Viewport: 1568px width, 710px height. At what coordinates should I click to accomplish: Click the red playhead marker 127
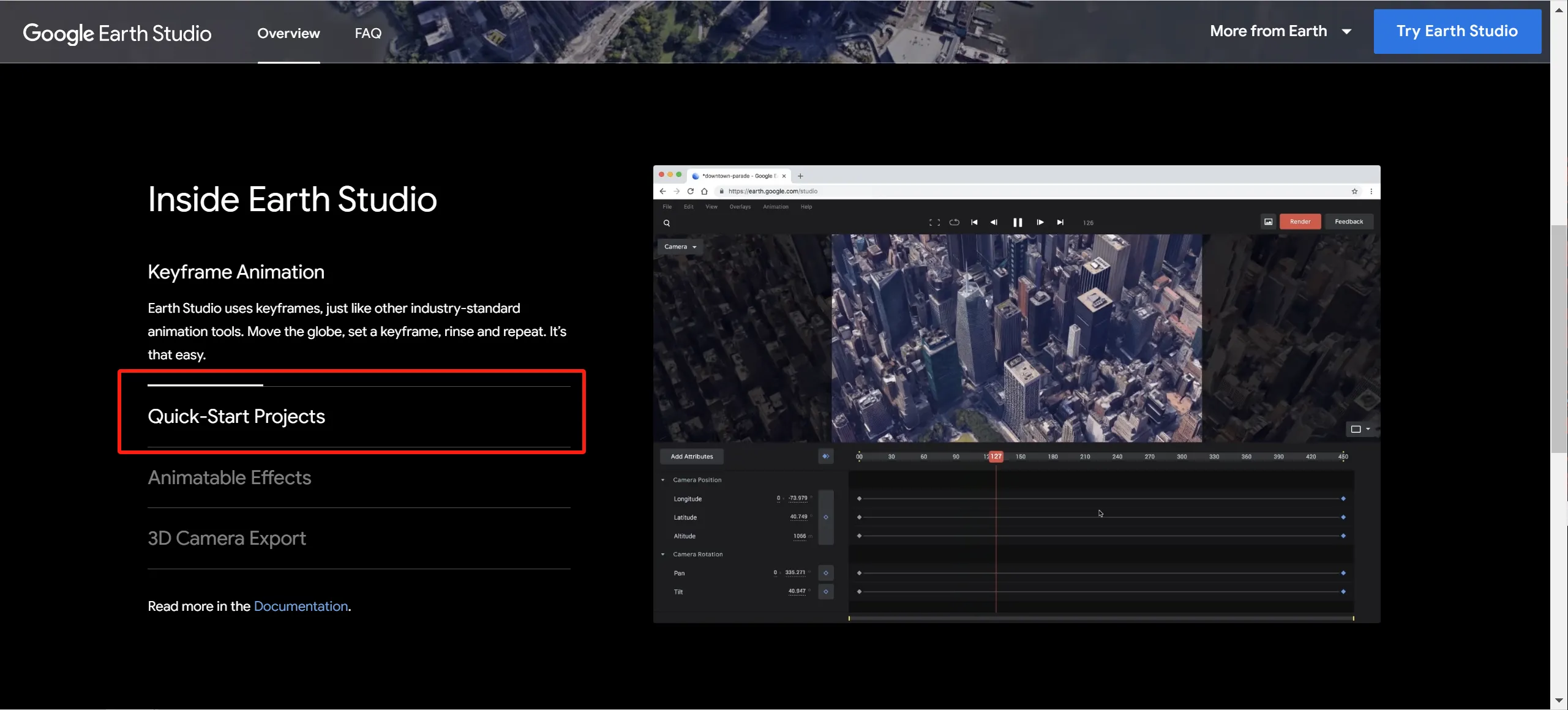pos(996,457)
